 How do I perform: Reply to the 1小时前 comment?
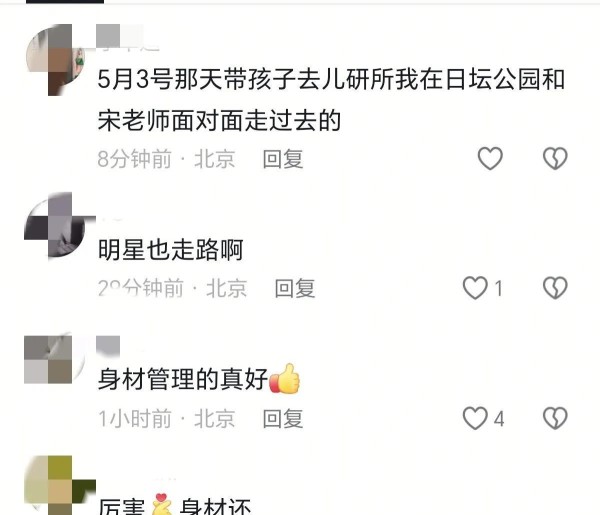point(283,418)
